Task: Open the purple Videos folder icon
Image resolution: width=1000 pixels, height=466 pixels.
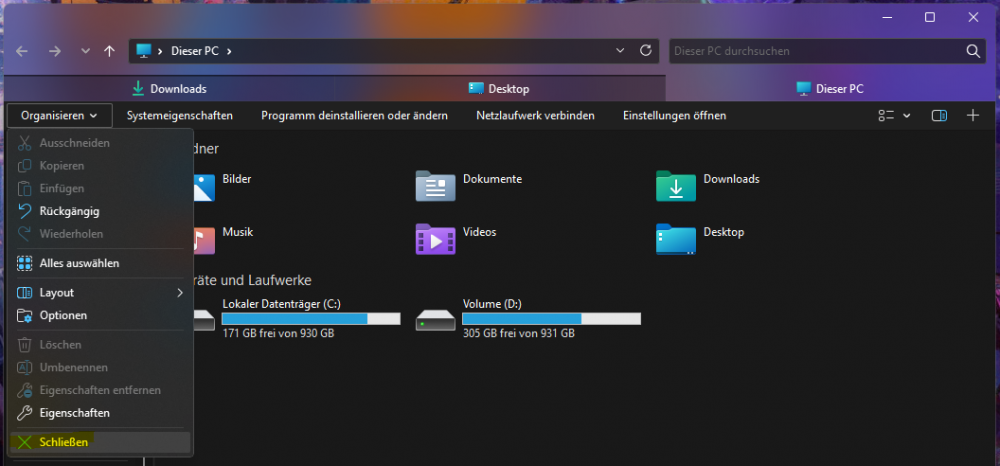Action: point(436,239)
